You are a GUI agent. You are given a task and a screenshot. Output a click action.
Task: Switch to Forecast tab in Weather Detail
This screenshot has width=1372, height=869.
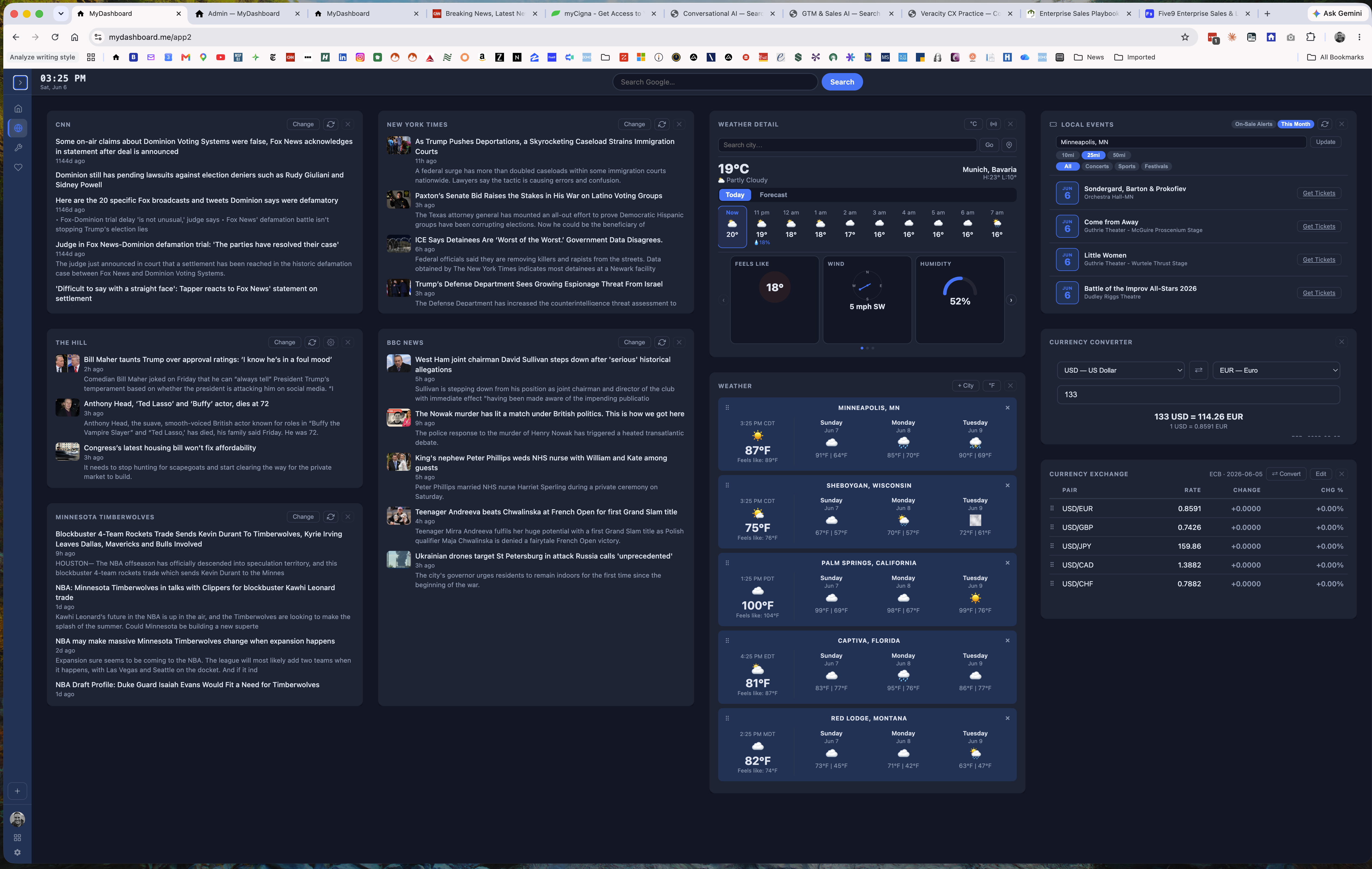(773, 195)
